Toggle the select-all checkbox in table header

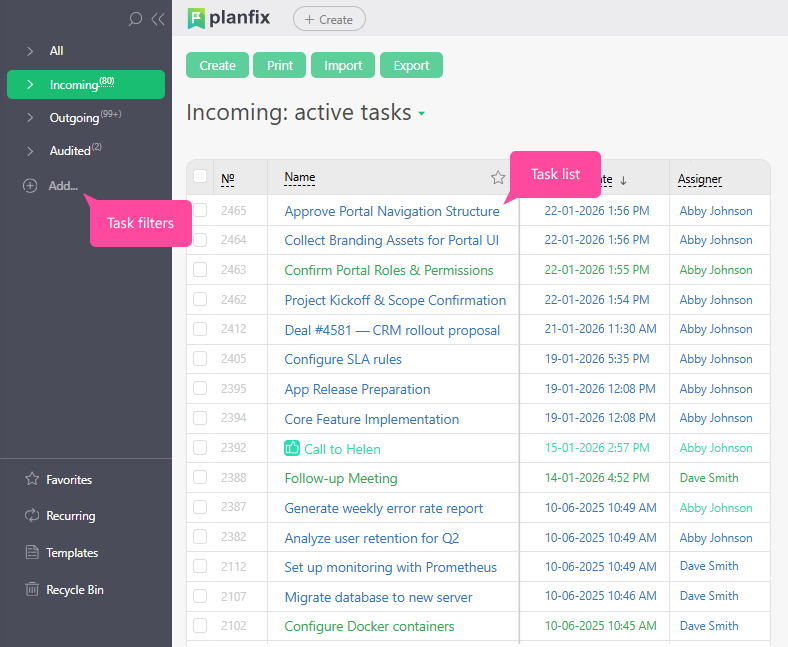pyautogui.click(x=200, y=177)
